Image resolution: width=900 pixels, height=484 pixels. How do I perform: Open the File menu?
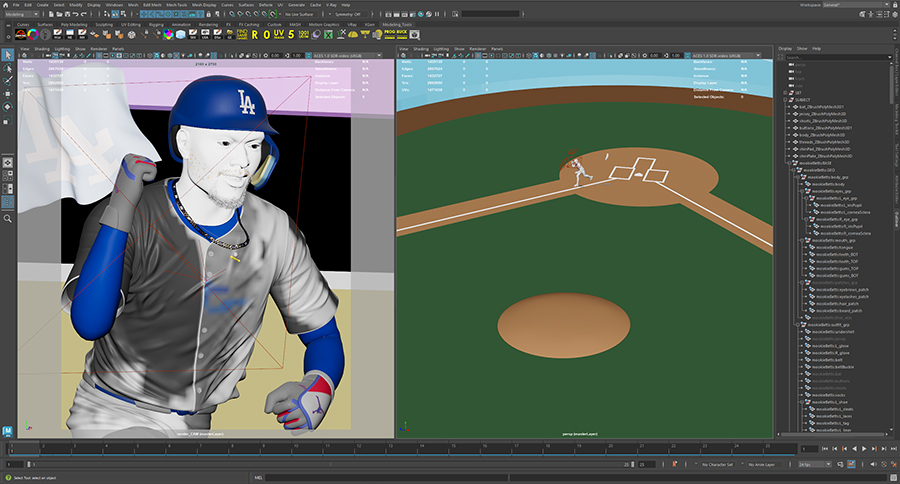(17, 5)
